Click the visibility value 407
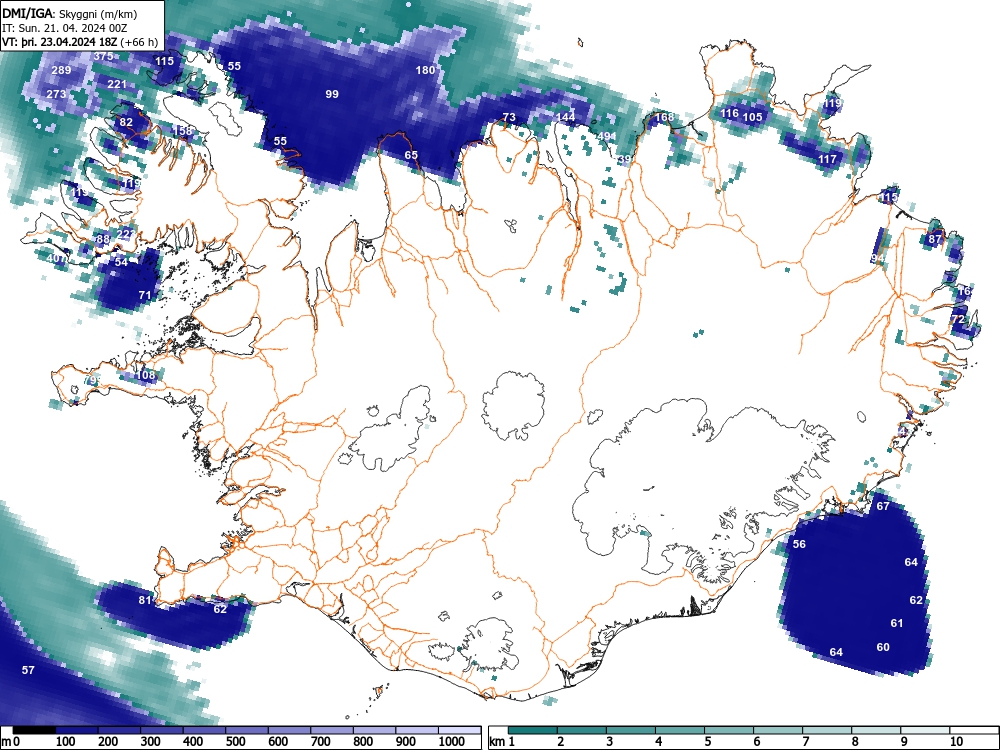The width and height of the screenshot is (1000, 750). pos(56,258)
